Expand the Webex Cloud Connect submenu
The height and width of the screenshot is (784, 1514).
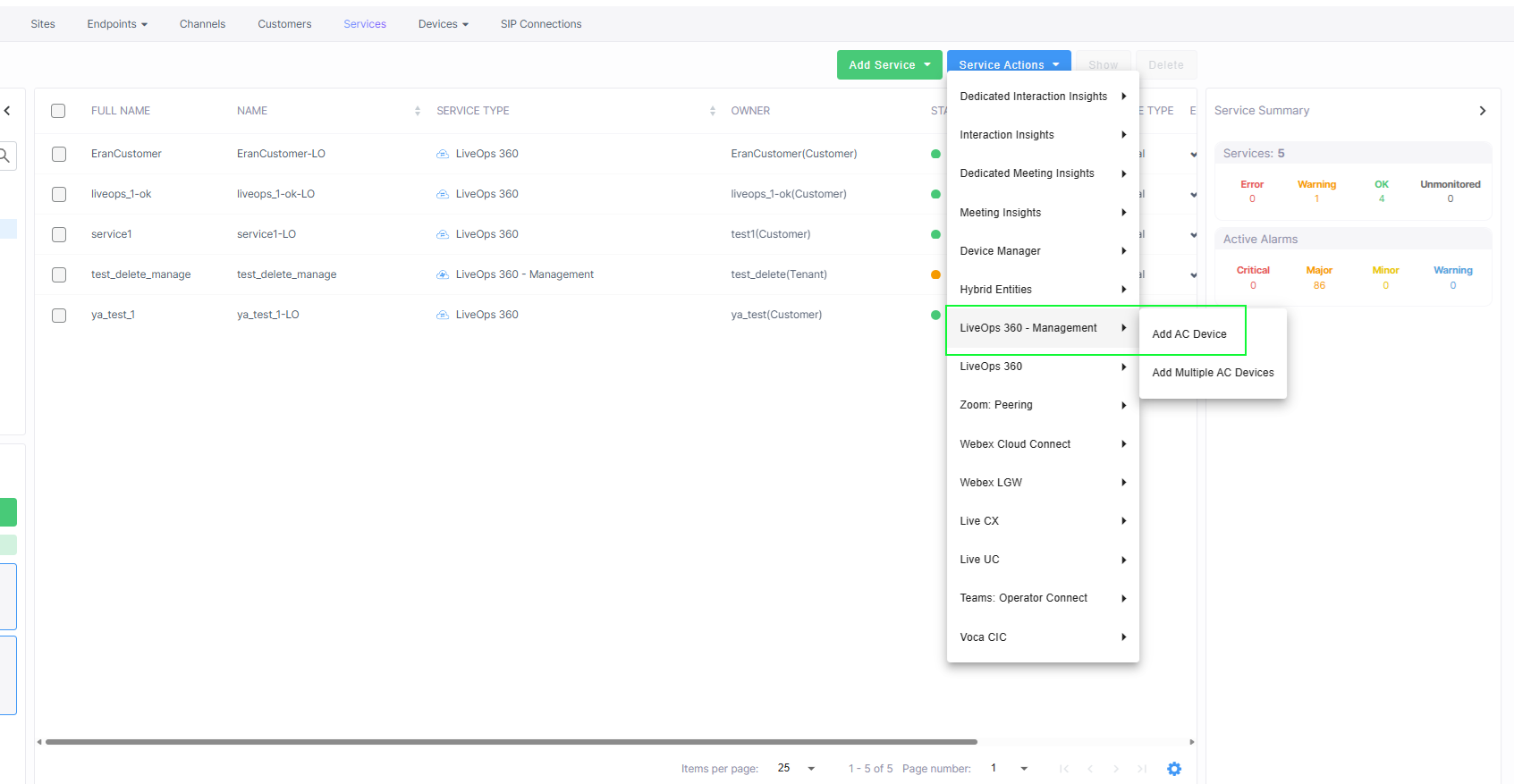point(1043,444)
